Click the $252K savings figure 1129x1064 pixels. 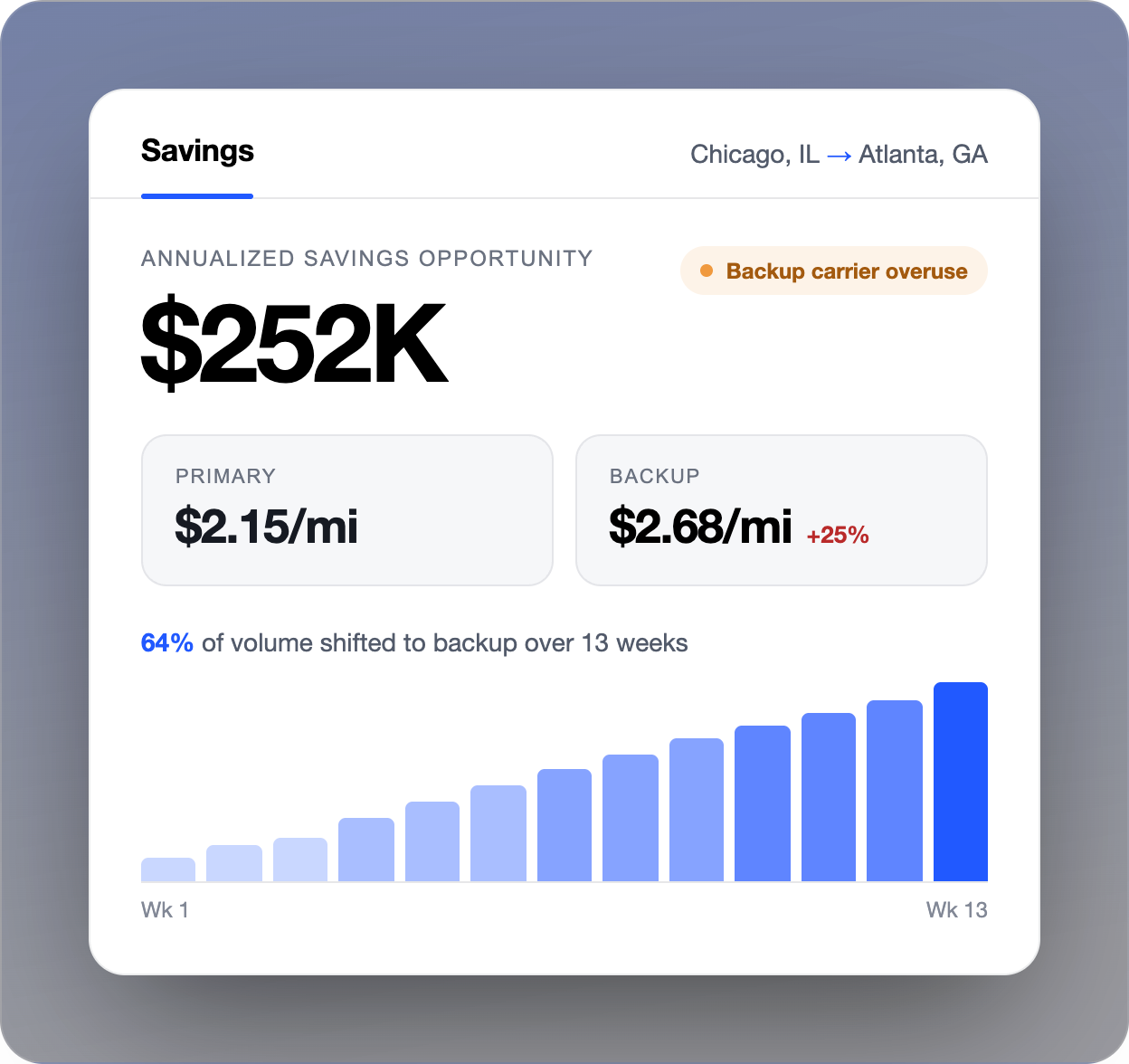tap(295, 344)
